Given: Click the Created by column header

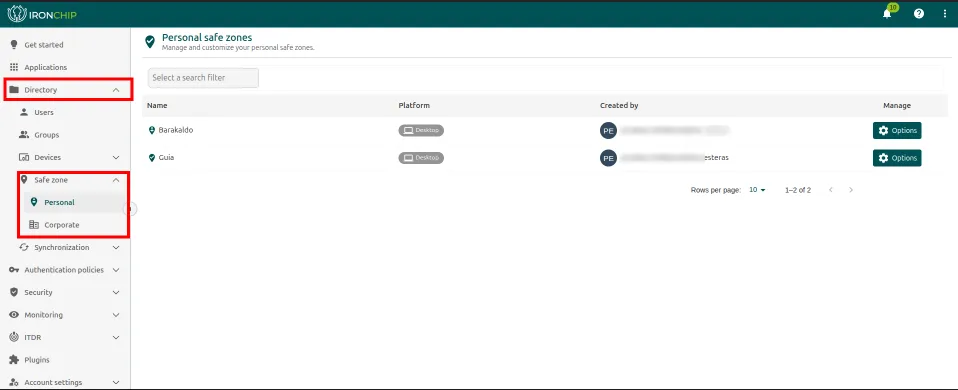Looking at the screenshot, I should [x=619, y=105].
